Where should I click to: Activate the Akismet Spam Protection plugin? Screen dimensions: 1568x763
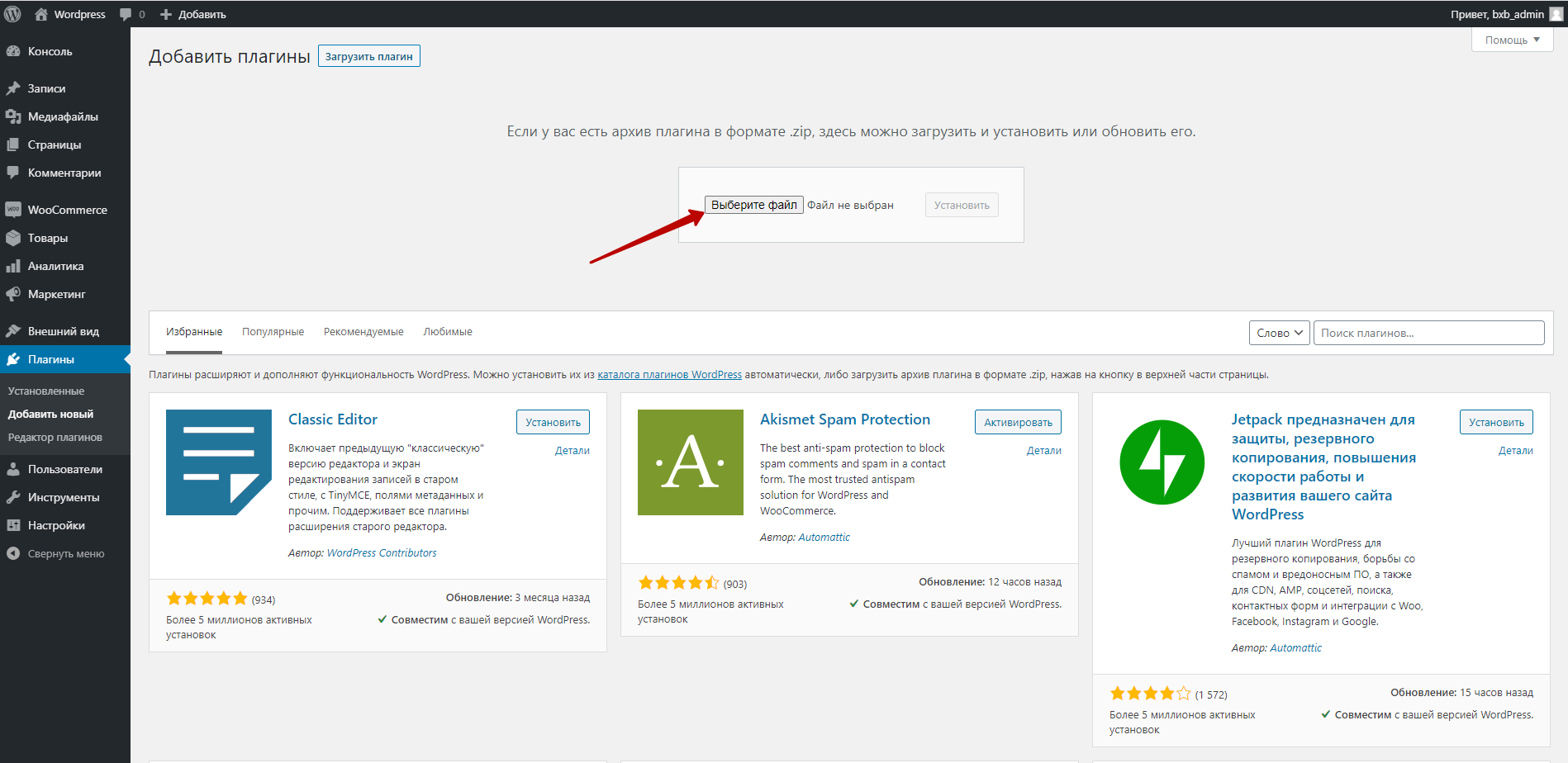pyautogui.click(x=1018, y=422)
